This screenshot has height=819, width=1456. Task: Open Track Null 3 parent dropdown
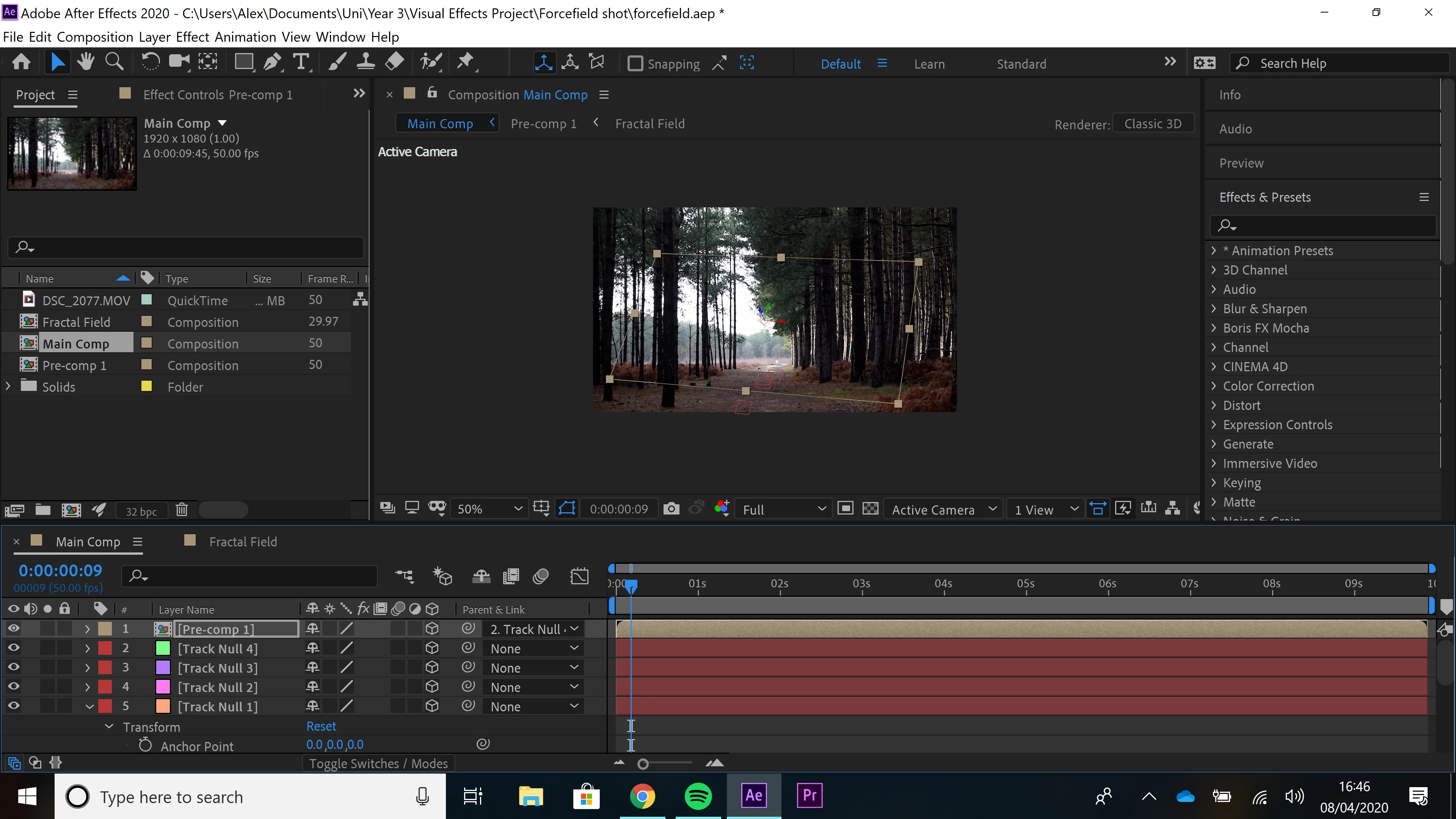pos(533,667)
